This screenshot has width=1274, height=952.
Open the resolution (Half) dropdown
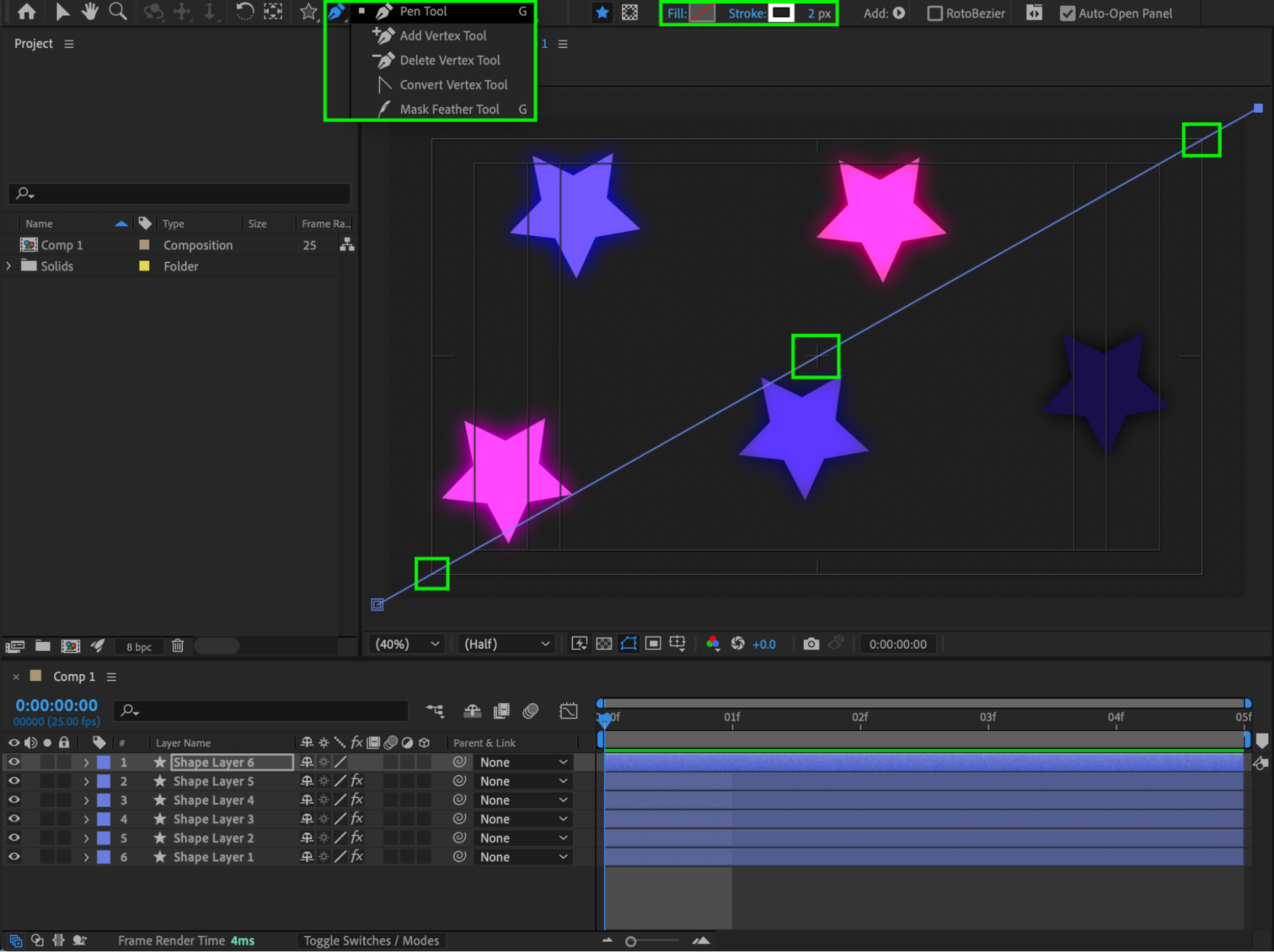pos(507,644)
